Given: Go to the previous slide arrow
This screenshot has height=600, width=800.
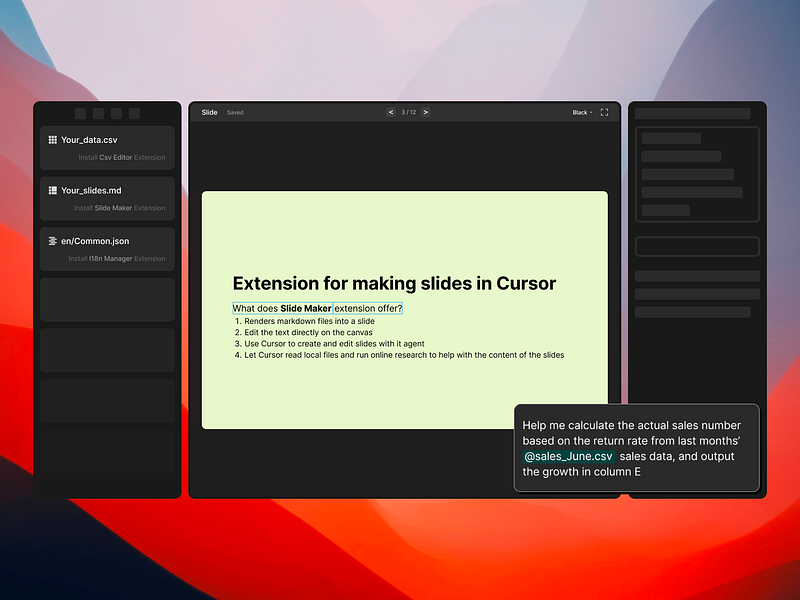Looking at the screenshot, I should (391, 112).
